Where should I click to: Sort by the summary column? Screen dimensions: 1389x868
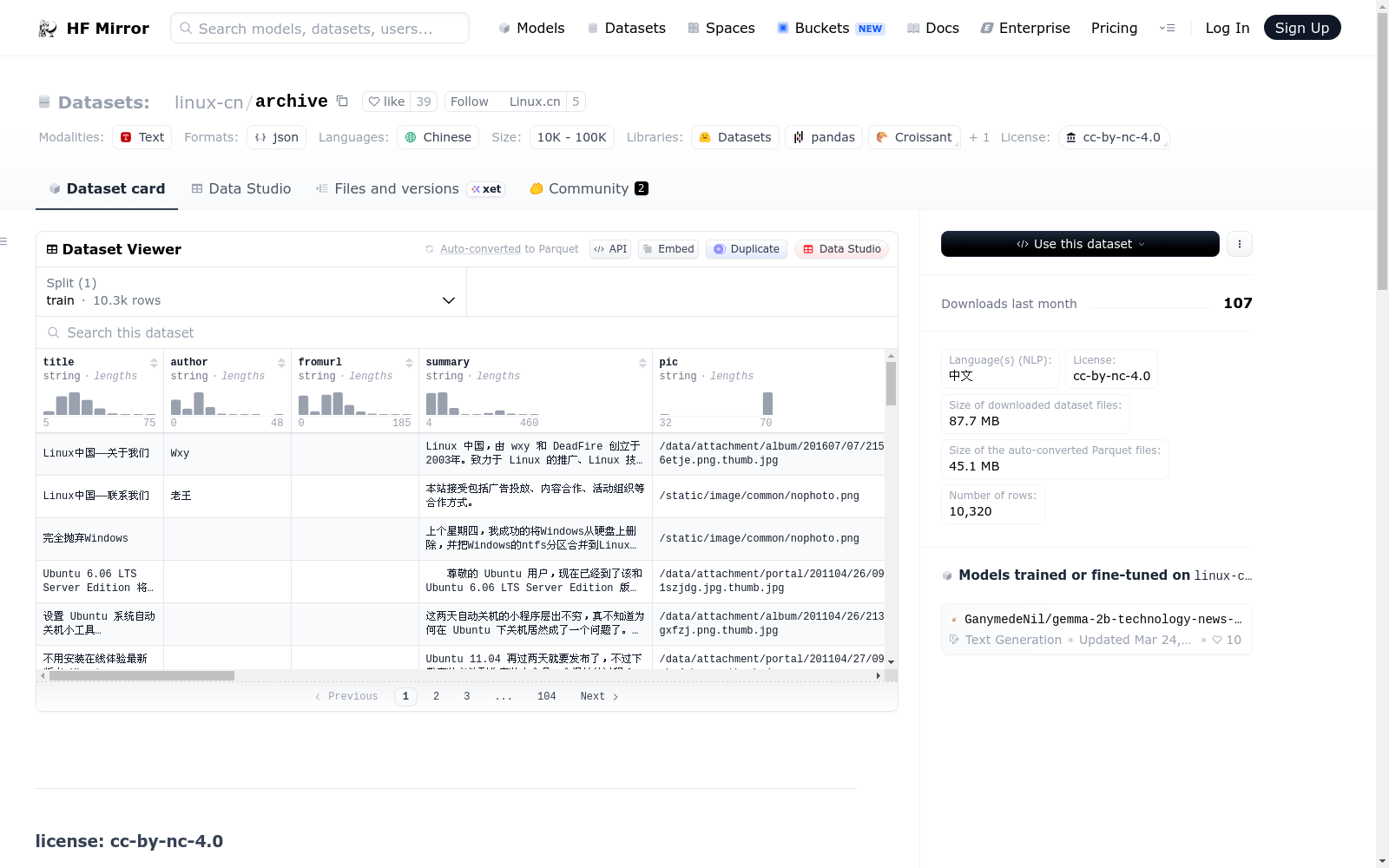[642, 363]
